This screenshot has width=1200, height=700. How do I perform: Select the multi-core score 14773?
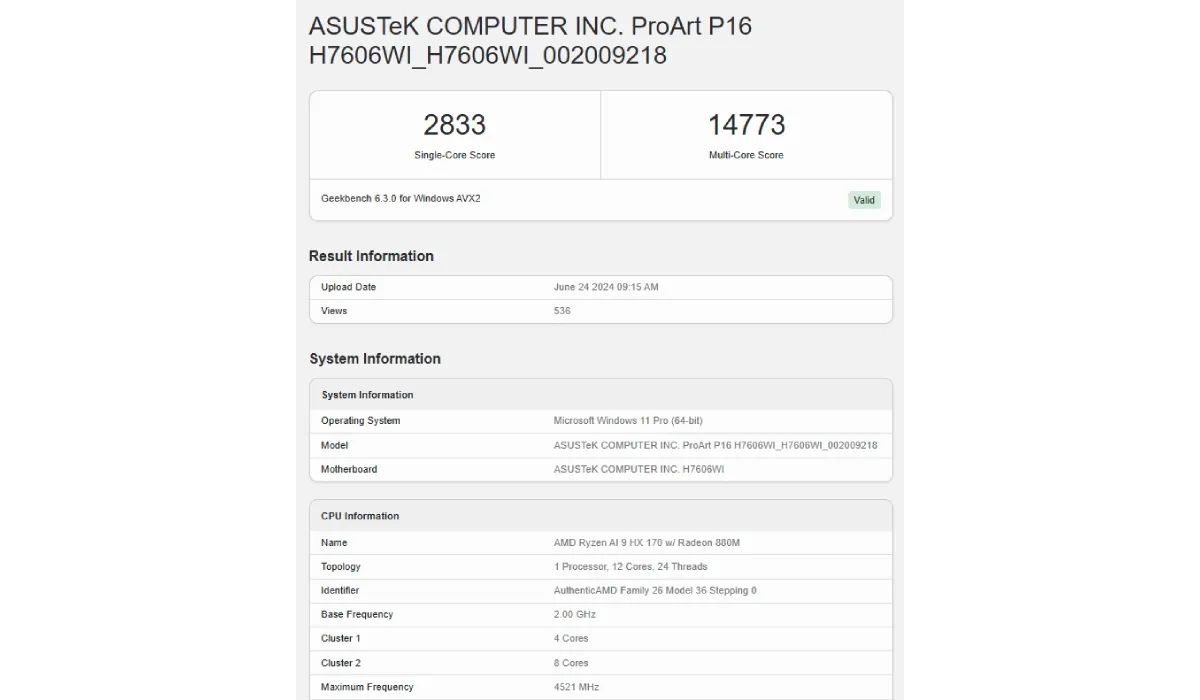pos(746,125)
